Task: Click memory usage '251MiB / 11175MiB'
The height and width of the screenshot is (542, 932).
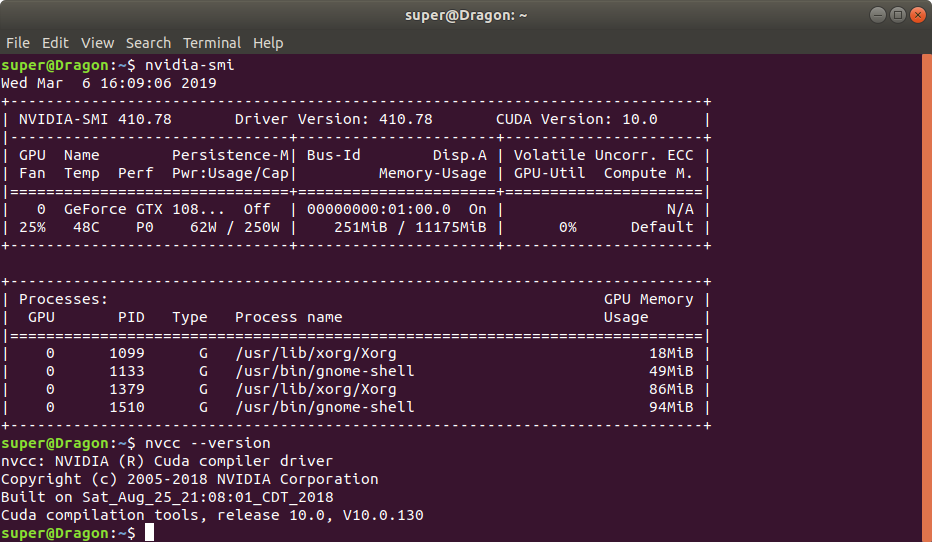Action: tap(410, 227)
